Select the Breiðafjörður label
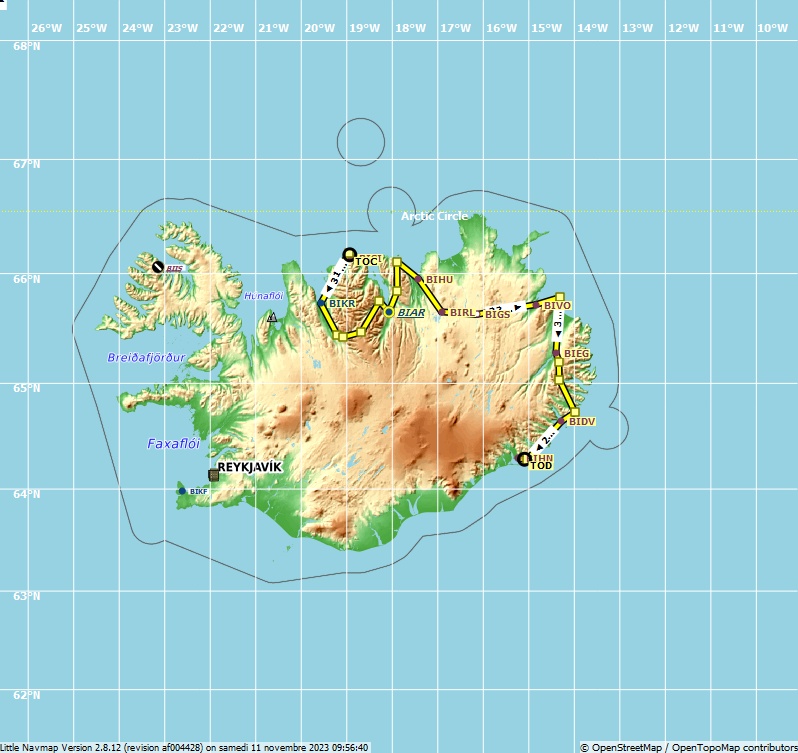This screenshot has width=798, height=753. tap(147, 358)
